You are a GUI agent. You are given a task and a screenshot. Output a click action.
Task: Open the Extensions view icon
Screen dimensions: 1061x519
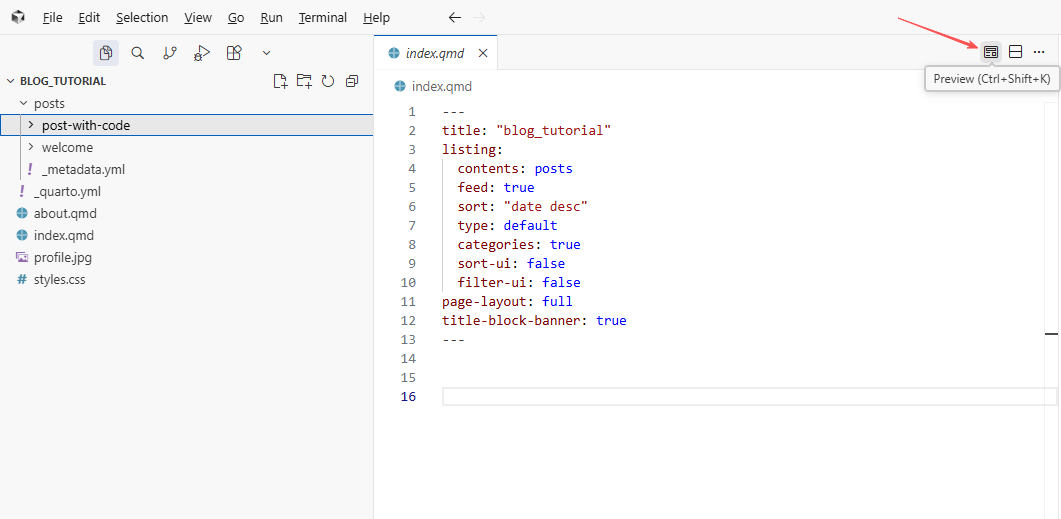point(234,53)
